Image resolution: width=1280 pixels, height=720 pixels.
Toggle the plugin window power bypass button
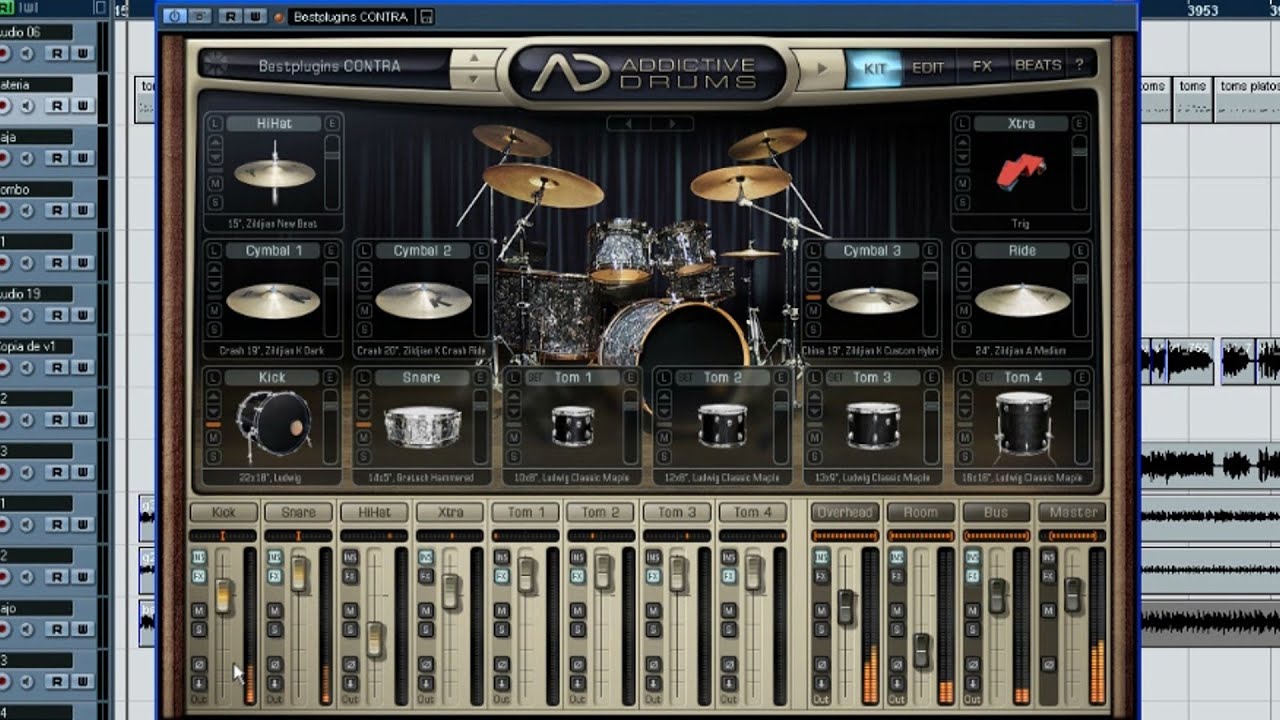pyautogui.click(x=174, y=17)
